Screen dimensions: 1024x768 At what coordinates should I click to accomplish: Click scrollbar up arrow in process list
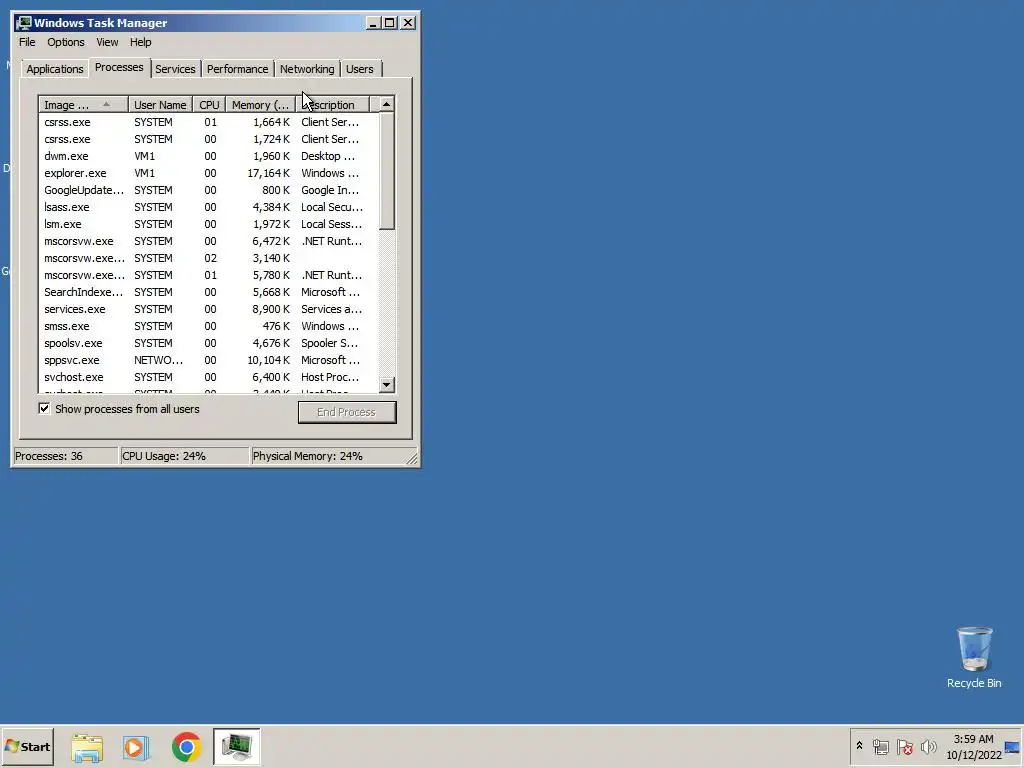(x=387, y=104)
